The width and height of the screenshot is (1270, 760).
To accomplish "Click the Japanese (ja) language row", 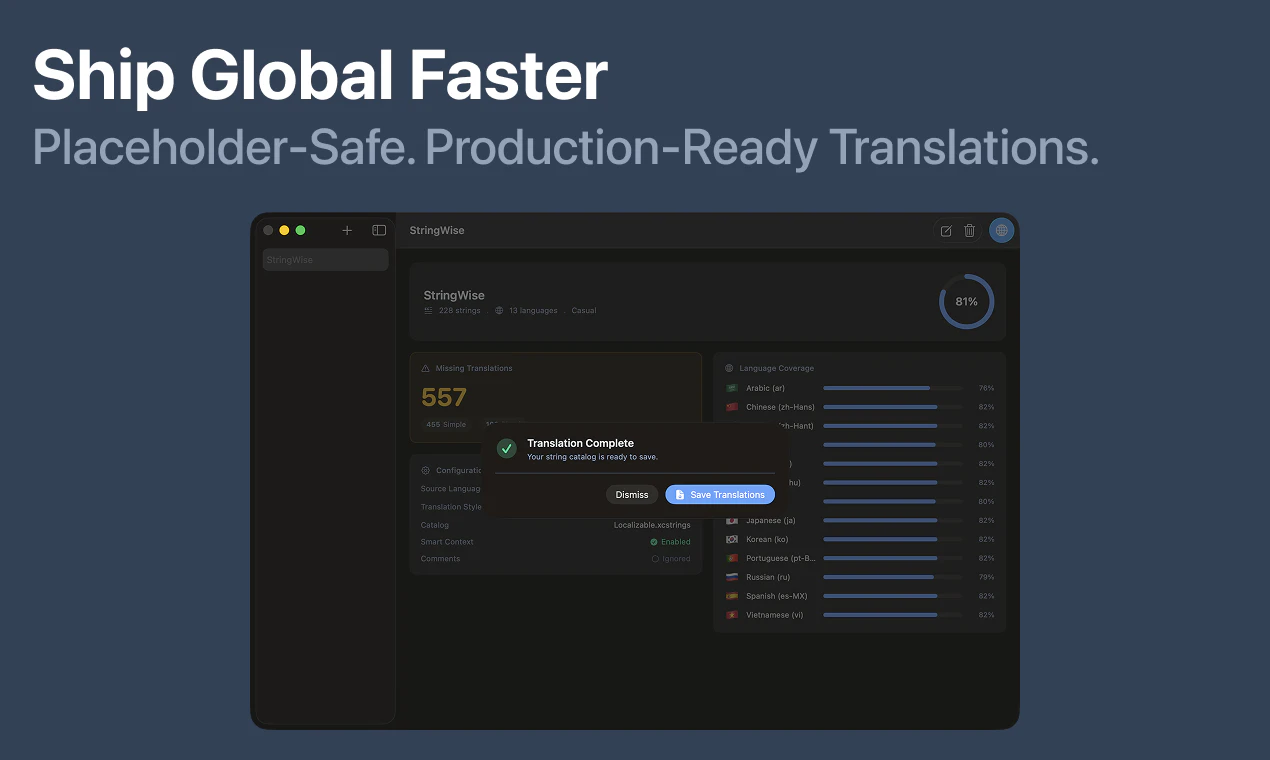I will [860, 520].
